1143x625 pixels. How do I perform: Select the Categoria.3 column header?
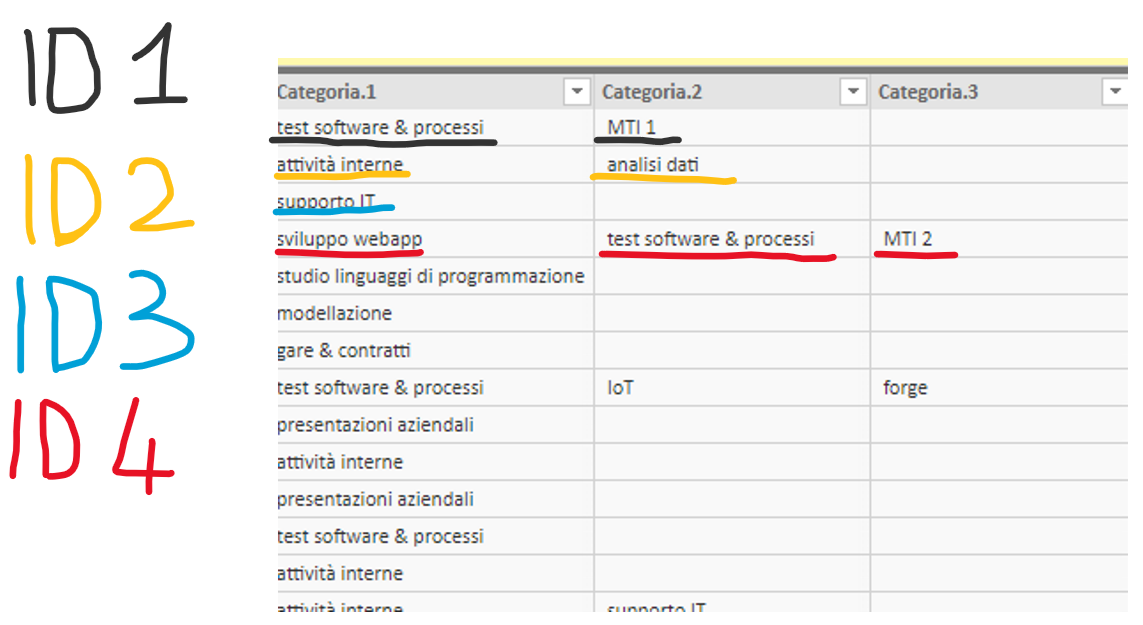click(x=999, y=92)
